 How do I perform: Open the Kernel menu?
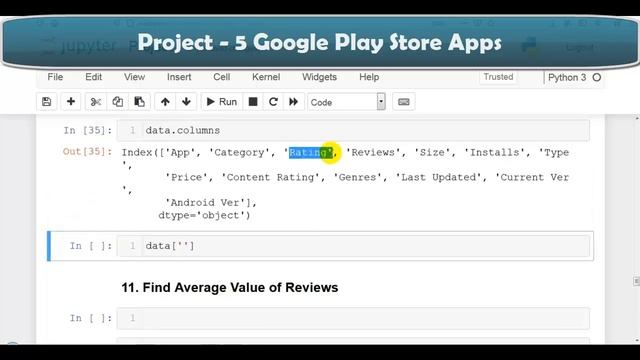[x=266, y=77]
